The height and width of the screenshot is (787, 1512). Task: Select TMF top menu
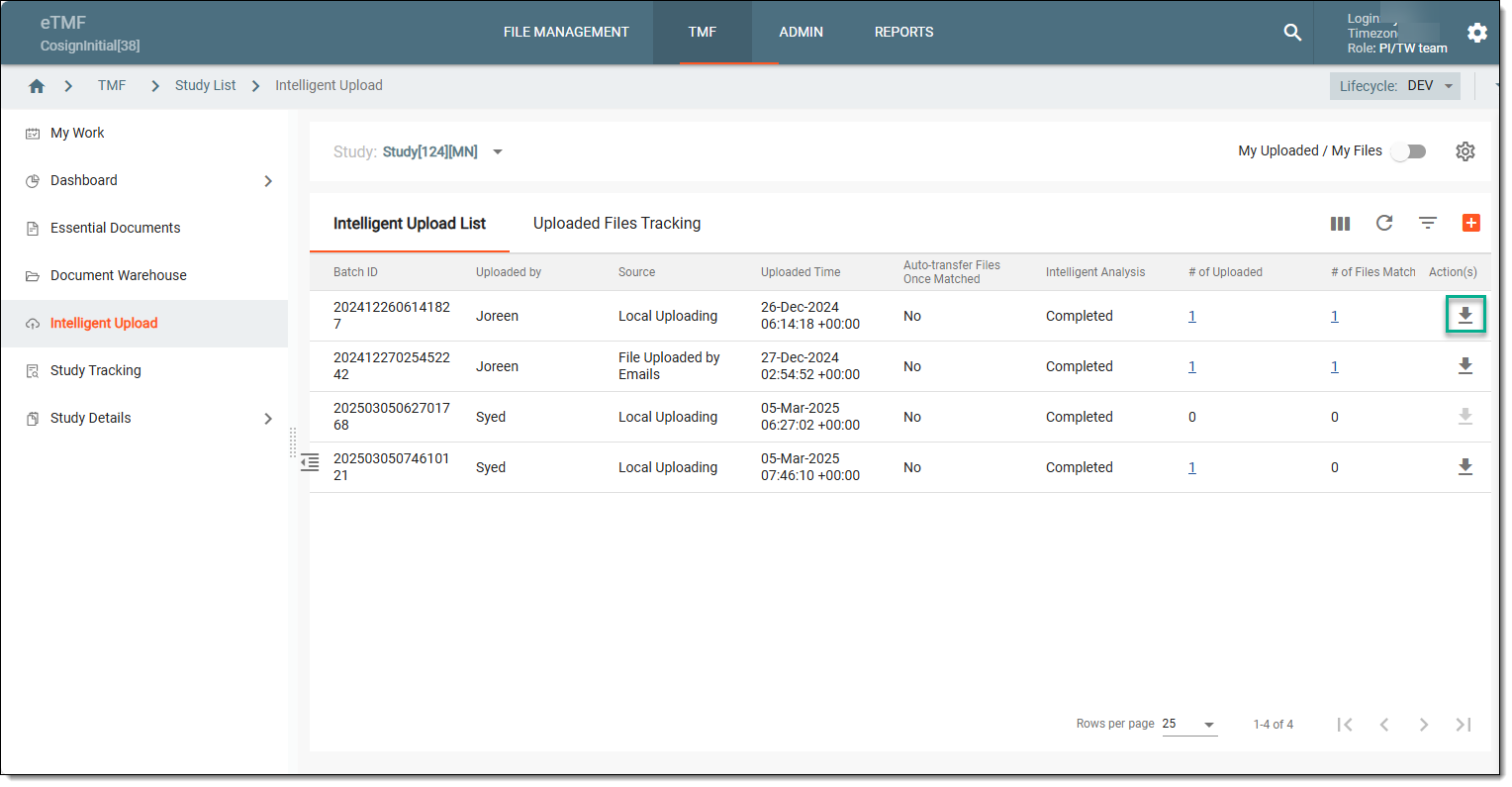click(x=703, y=33)
